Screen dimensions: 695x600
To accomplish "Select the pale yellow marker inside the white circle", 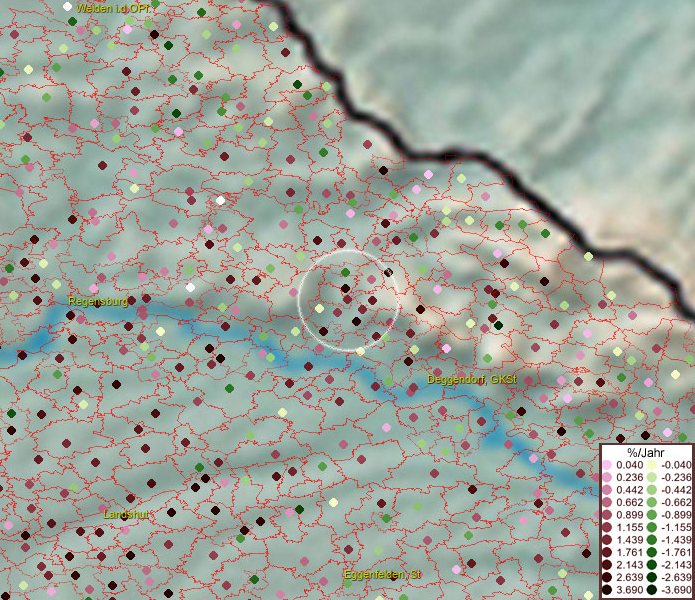I will (319, 309).
